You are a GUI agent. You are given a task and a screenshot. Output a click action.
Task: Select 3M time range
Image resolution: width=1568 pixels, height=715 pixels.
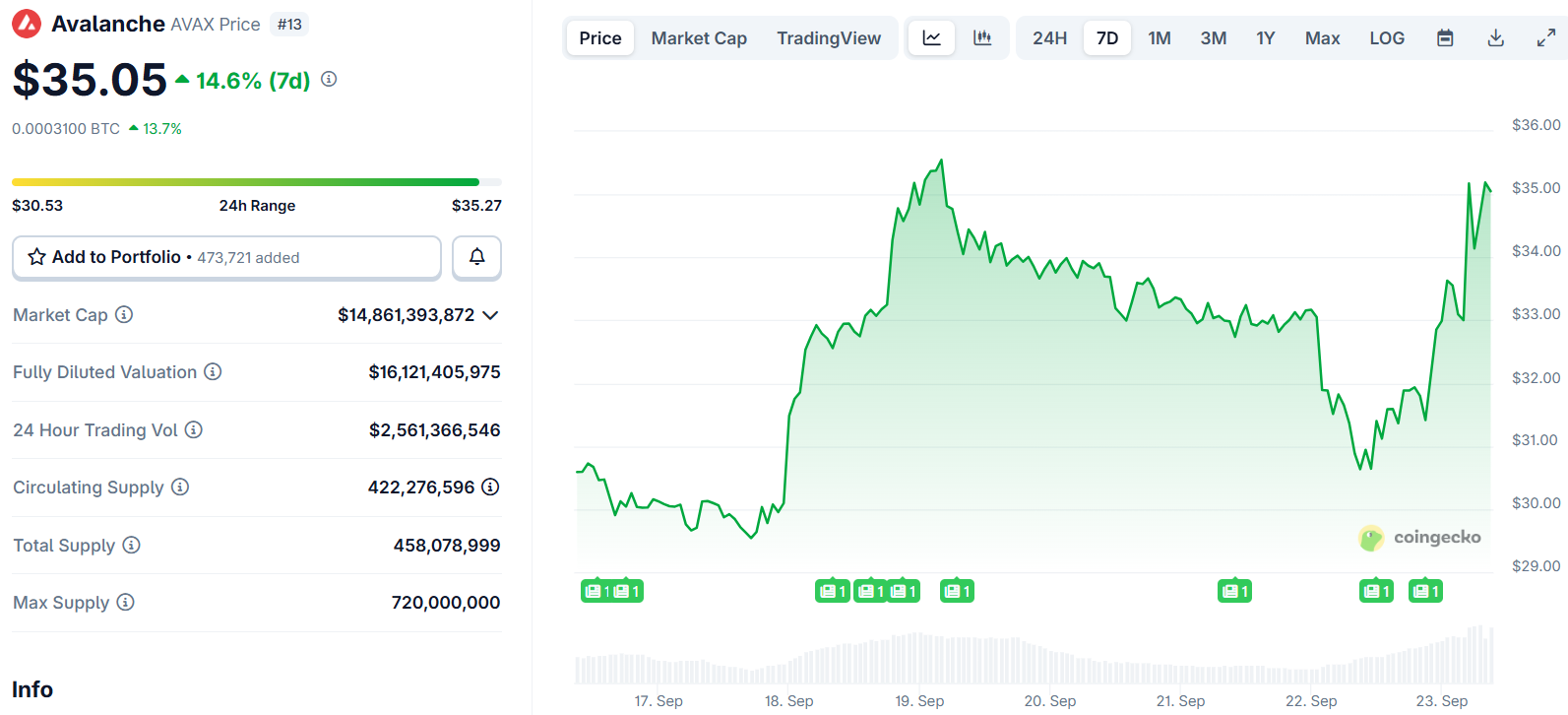click(x=1214, y=38)
